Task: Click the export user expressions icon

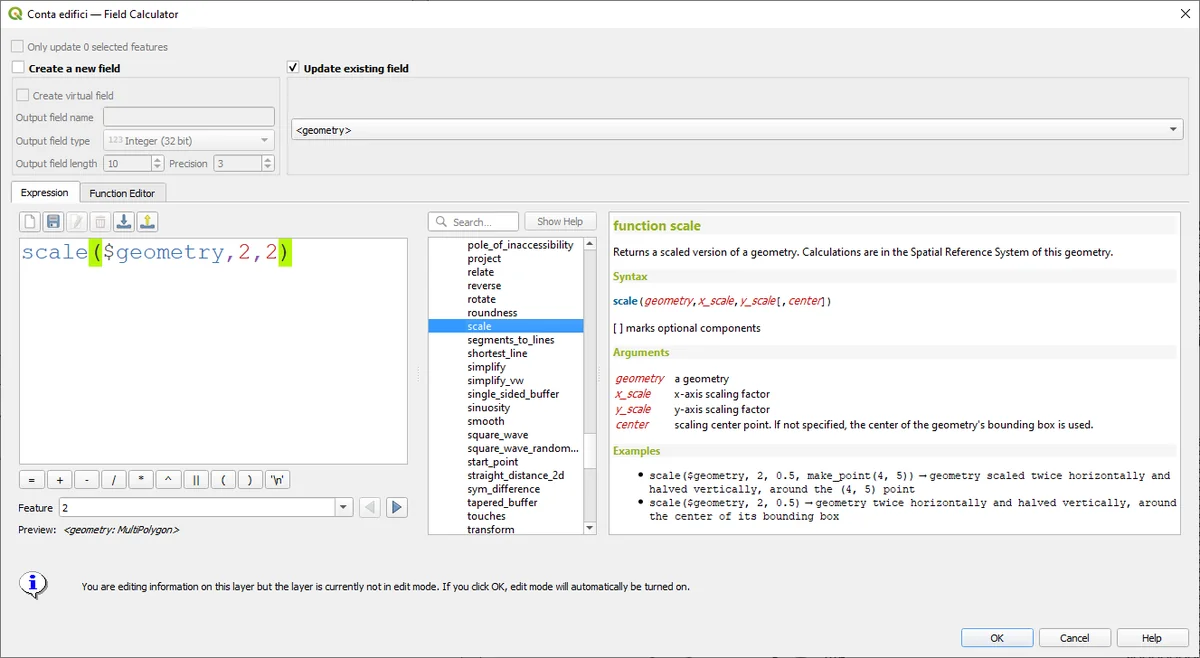Action: pyautogui.click(x=146, y=222)
